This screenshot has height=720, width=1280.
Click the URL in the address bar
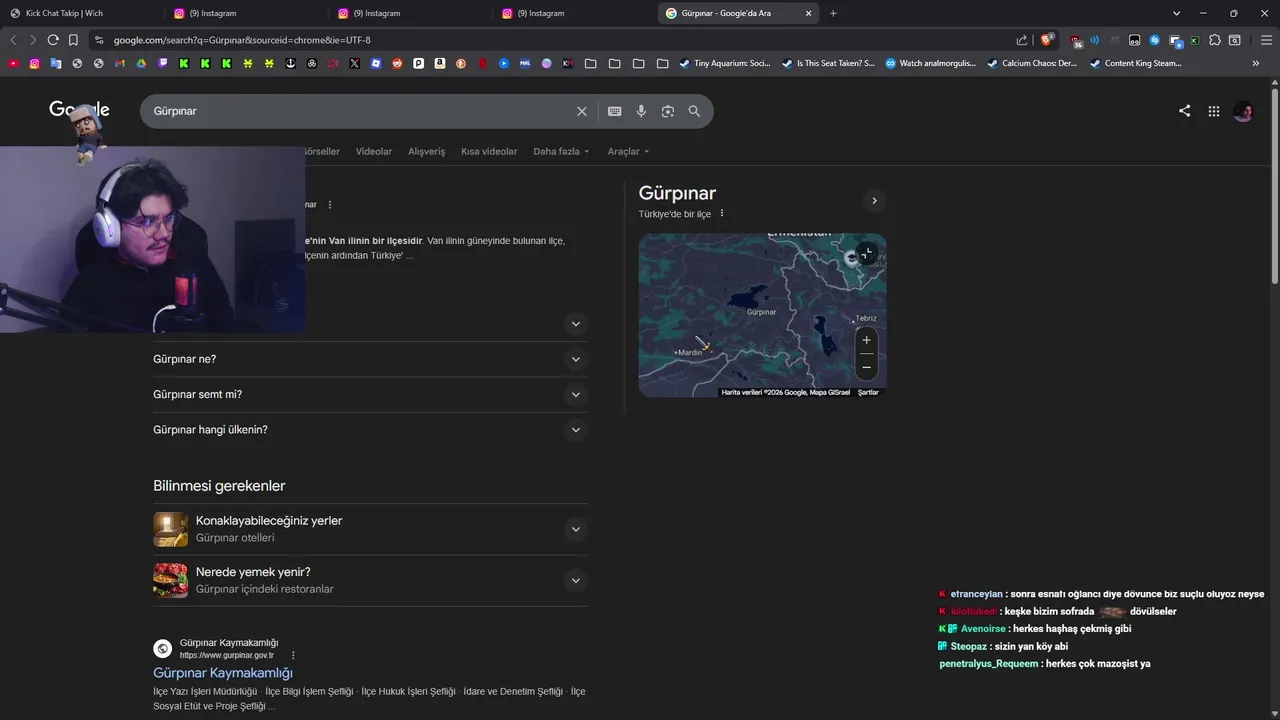tap(241, 40)
